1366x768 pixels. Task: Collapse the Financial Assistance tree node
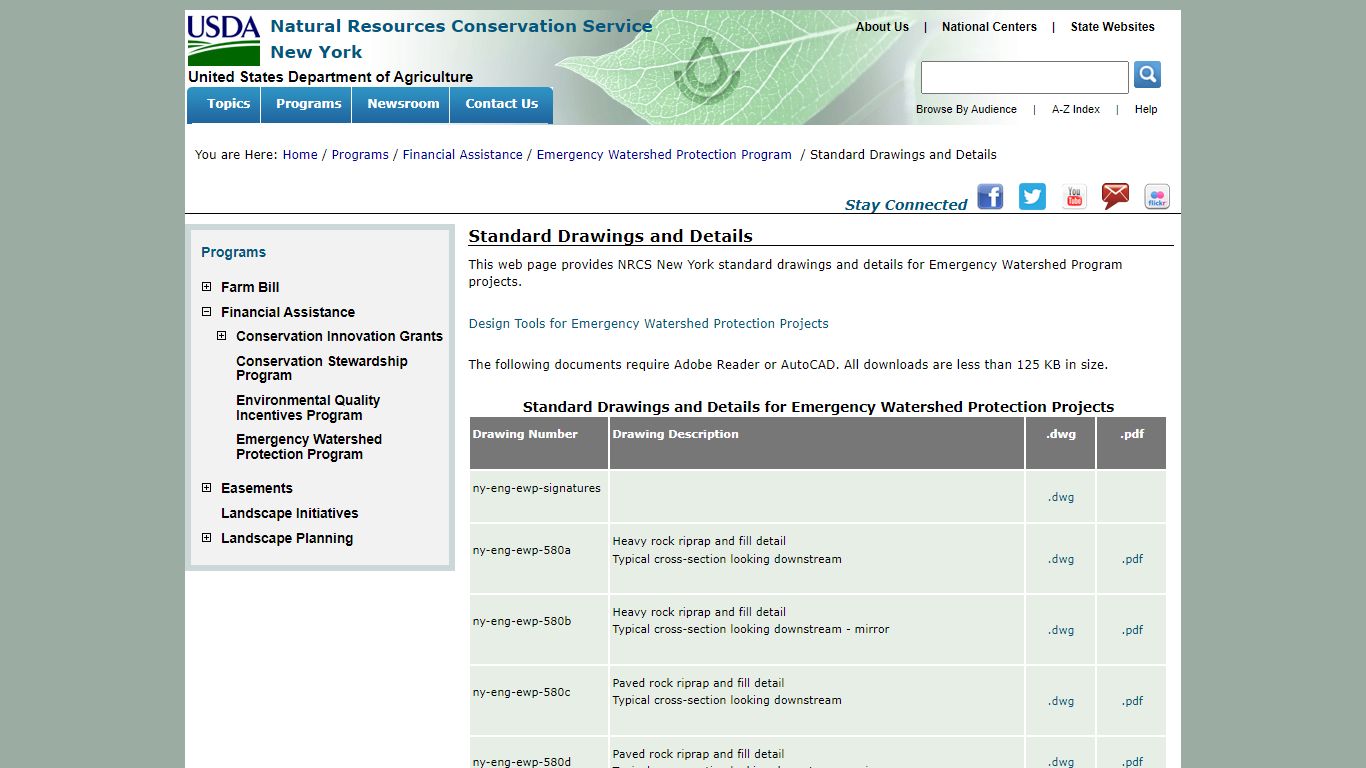(207, 312)
